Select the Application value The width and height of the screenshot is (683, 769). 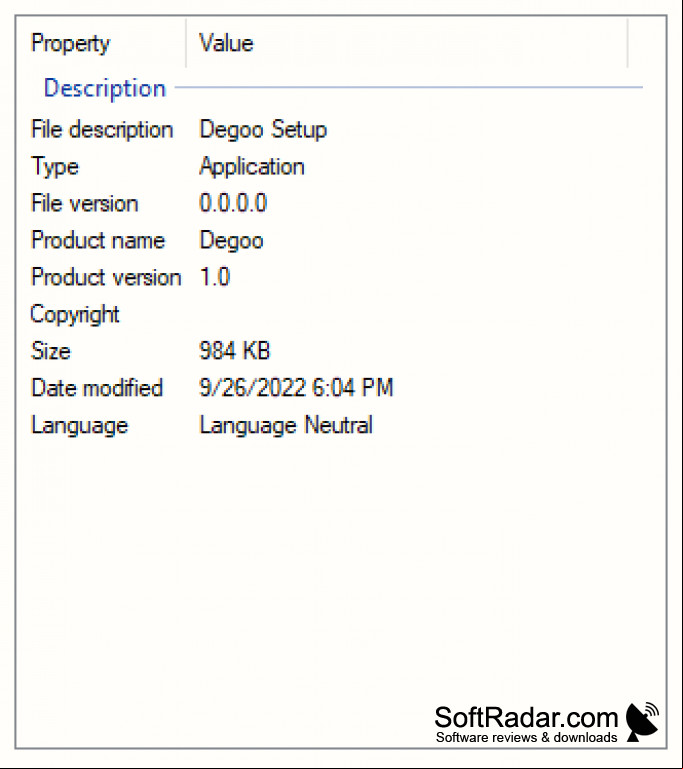tap(252, 167)
